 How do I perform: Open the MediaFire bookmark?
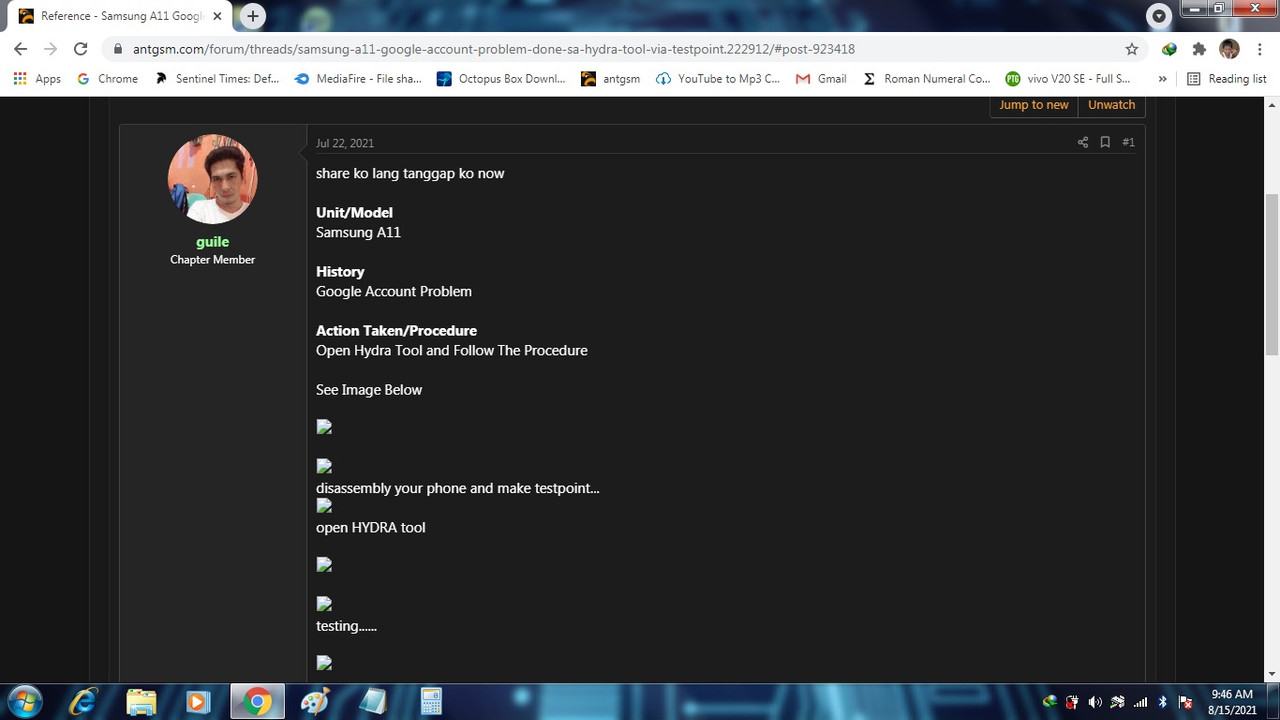click(x=358, y=79)
